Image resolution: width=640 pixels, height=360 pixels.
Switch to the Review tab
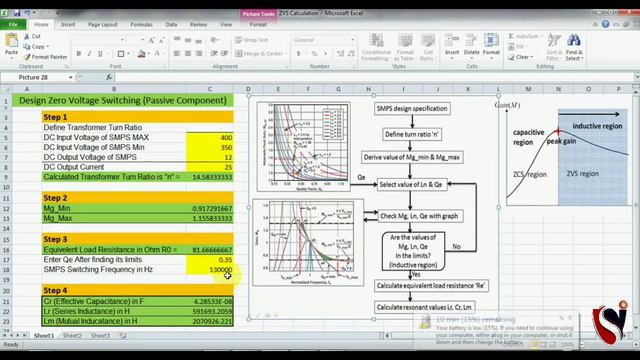pyautogui.click(x=198, y=24)
